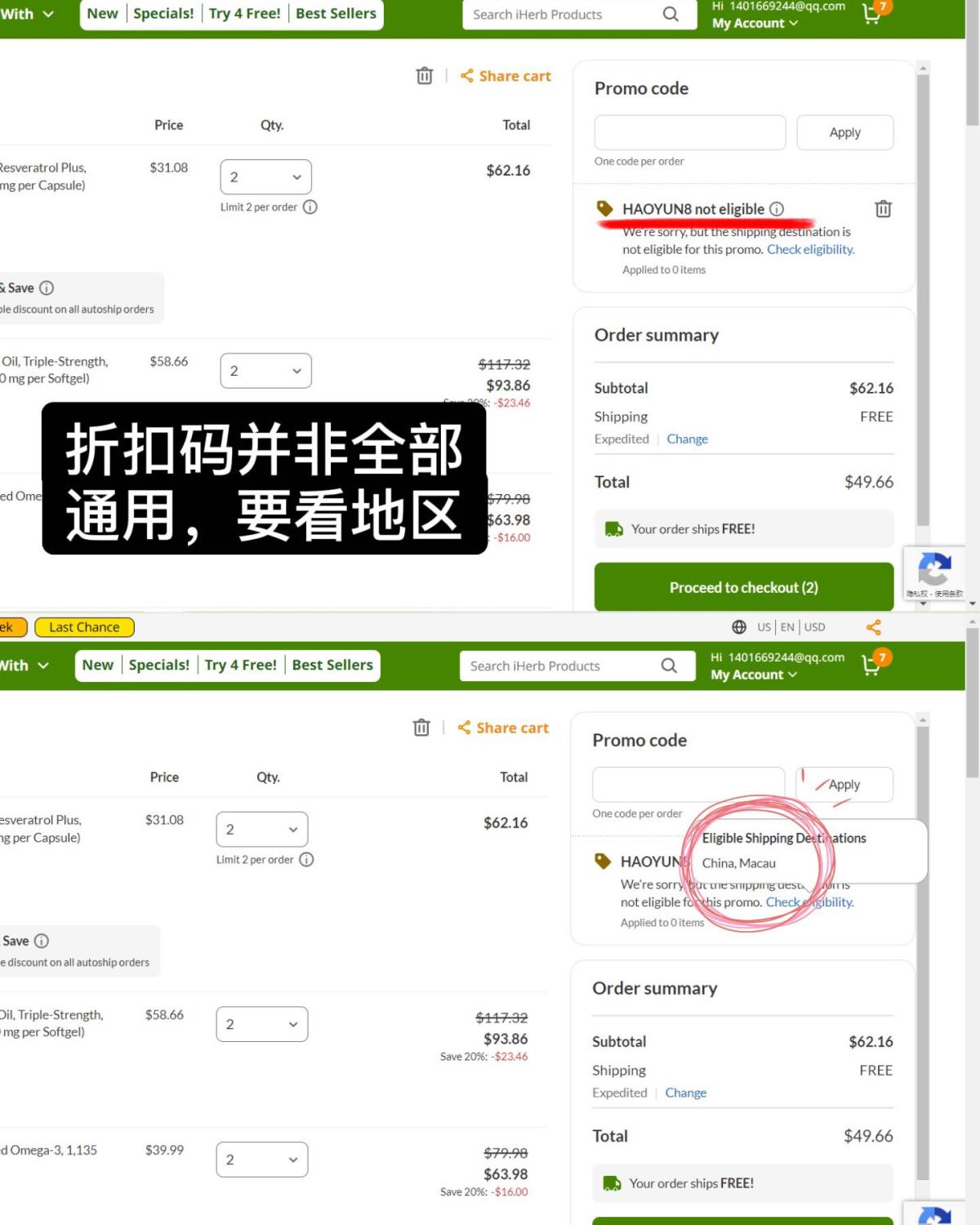Focus top promo code input field
This screenshot has width=980, height=1225.
pos(690,132)
